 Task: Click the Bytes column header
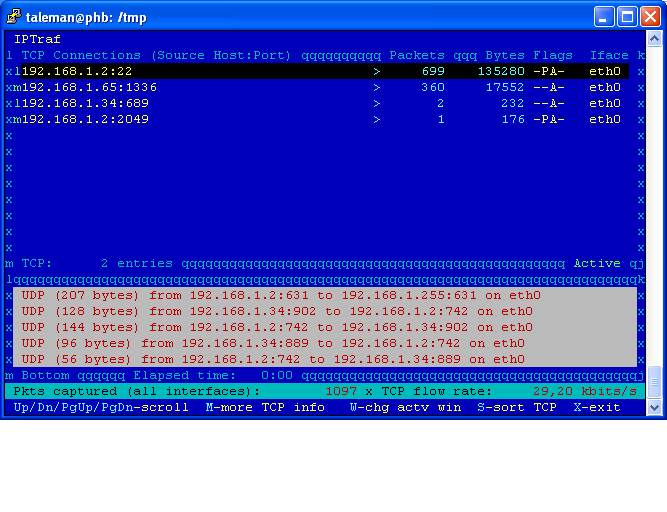click(505, 55)
